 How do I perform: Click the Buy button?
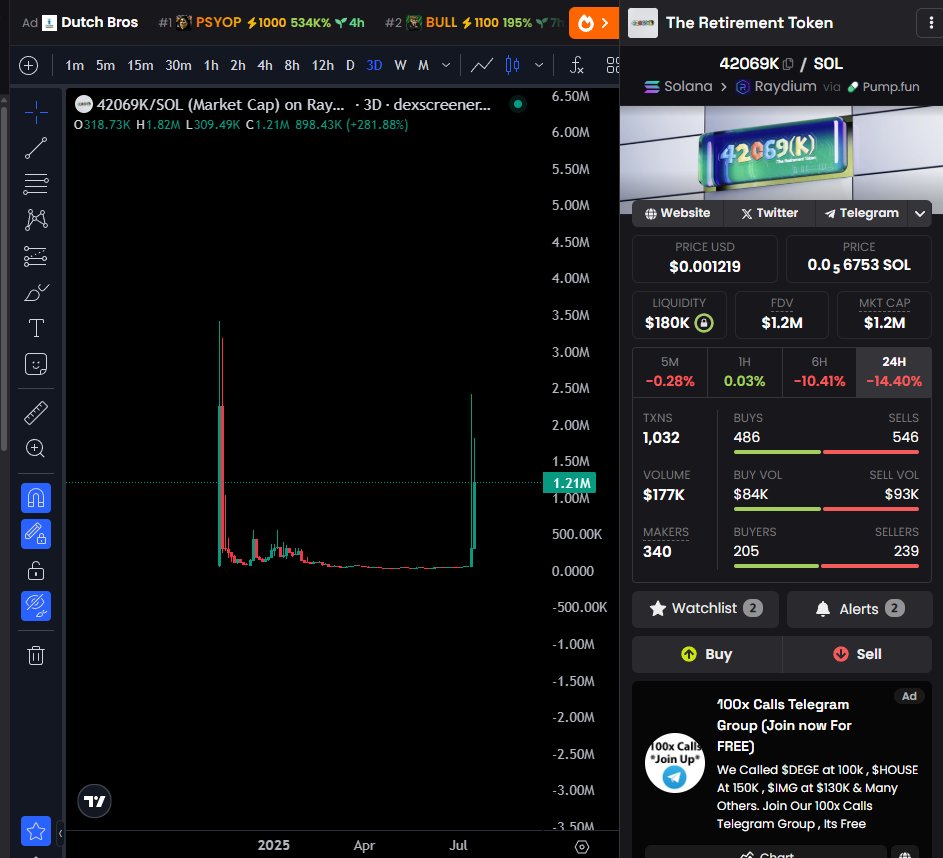tap(707, 654)
